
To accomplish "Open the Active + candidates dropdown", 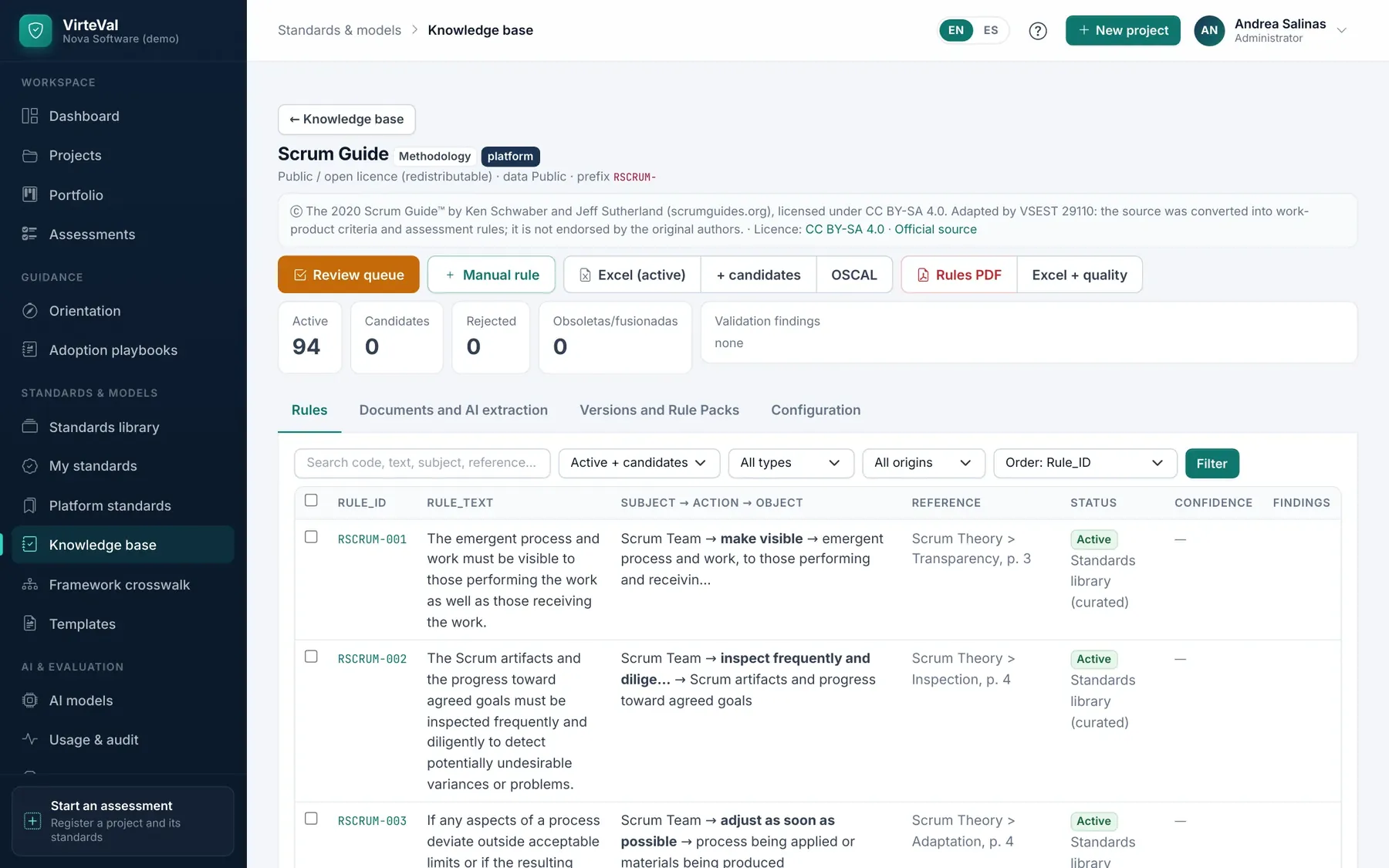I will coord(639,463).
